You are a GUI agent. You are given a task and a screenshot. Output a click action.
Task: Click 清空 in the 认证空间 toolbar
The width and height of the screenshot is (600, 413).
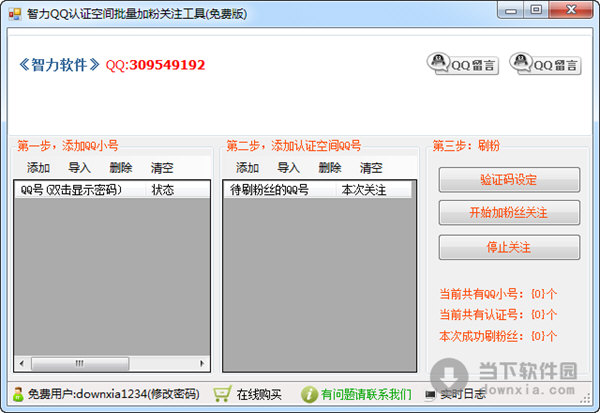pyautogui.click(x=371, y=168)
